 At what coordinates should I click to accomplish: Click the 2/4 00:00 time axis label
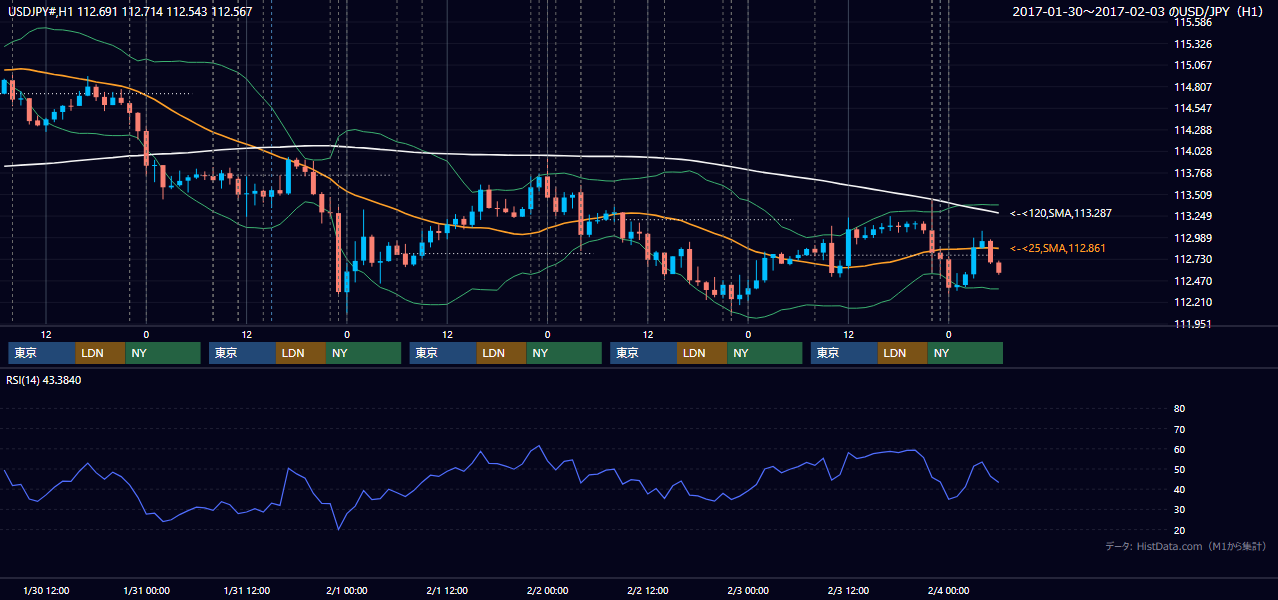click(x=949, y=590)
